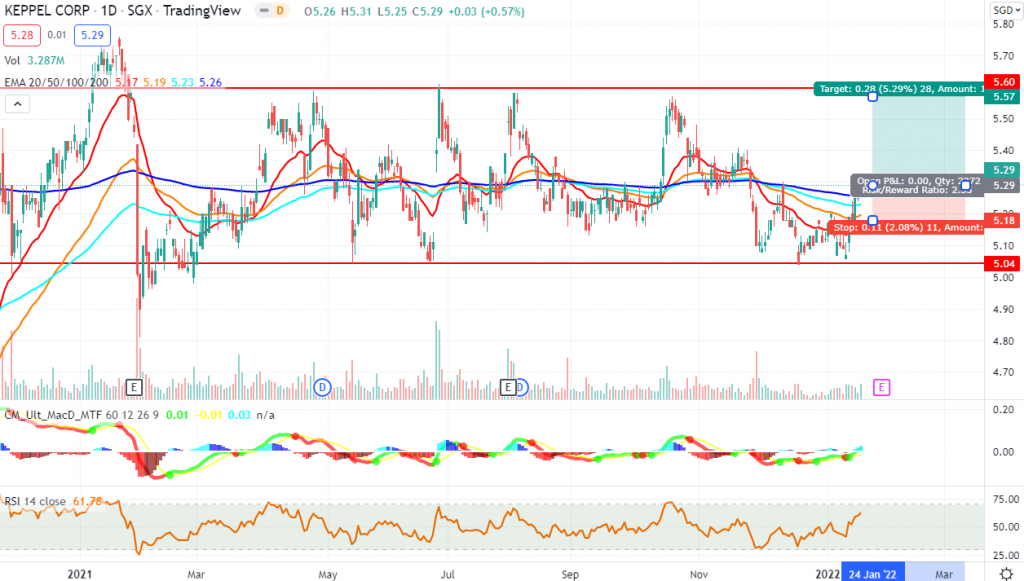The height and width of the screenshot is (581, 1024).
Task: Click the 5.80 price axis label
Action: click(x=1003, y=25)
